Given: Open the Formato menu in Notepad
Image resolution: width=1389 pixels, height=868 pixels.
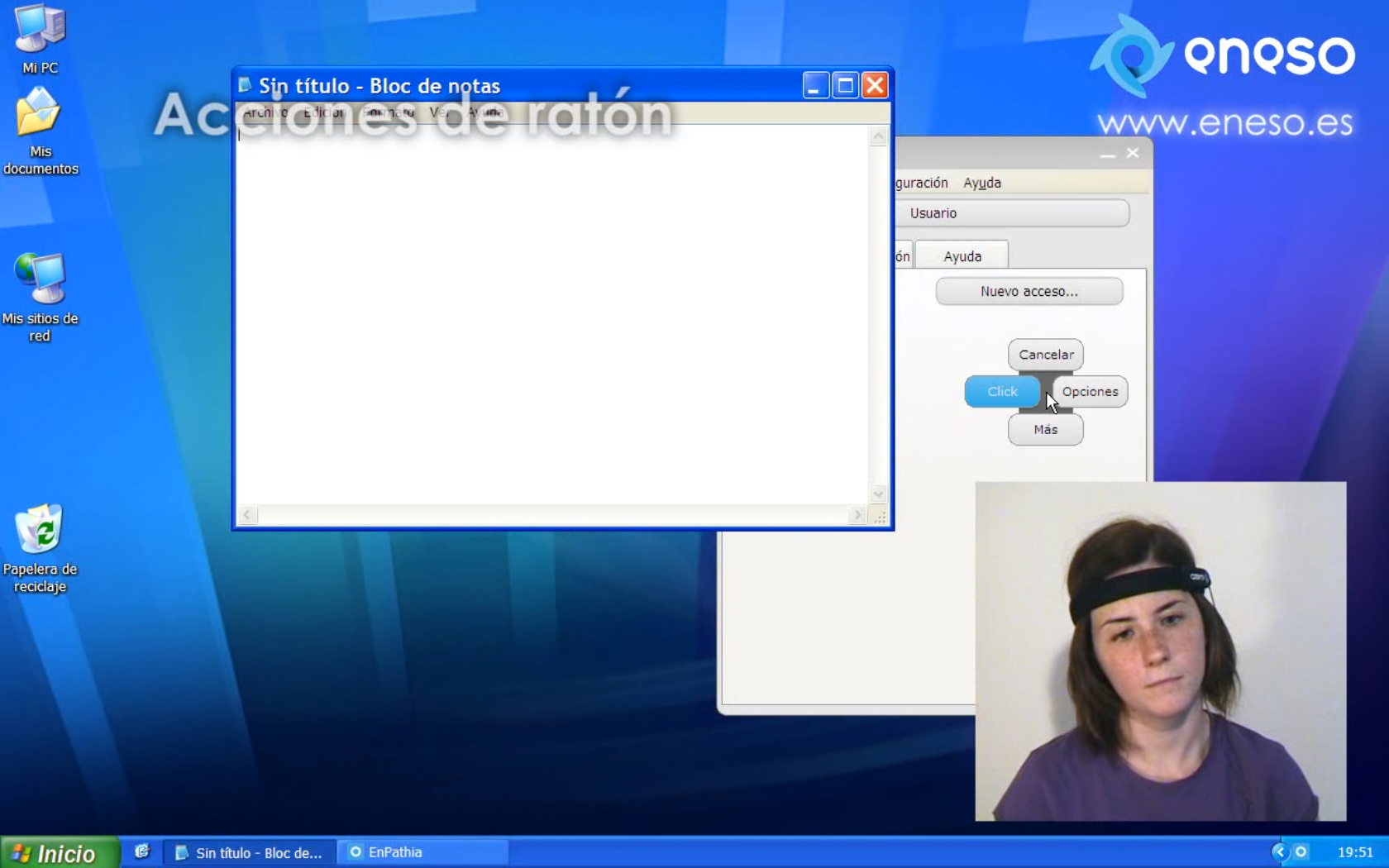Looking at the screenshot, I should (389, 112).
